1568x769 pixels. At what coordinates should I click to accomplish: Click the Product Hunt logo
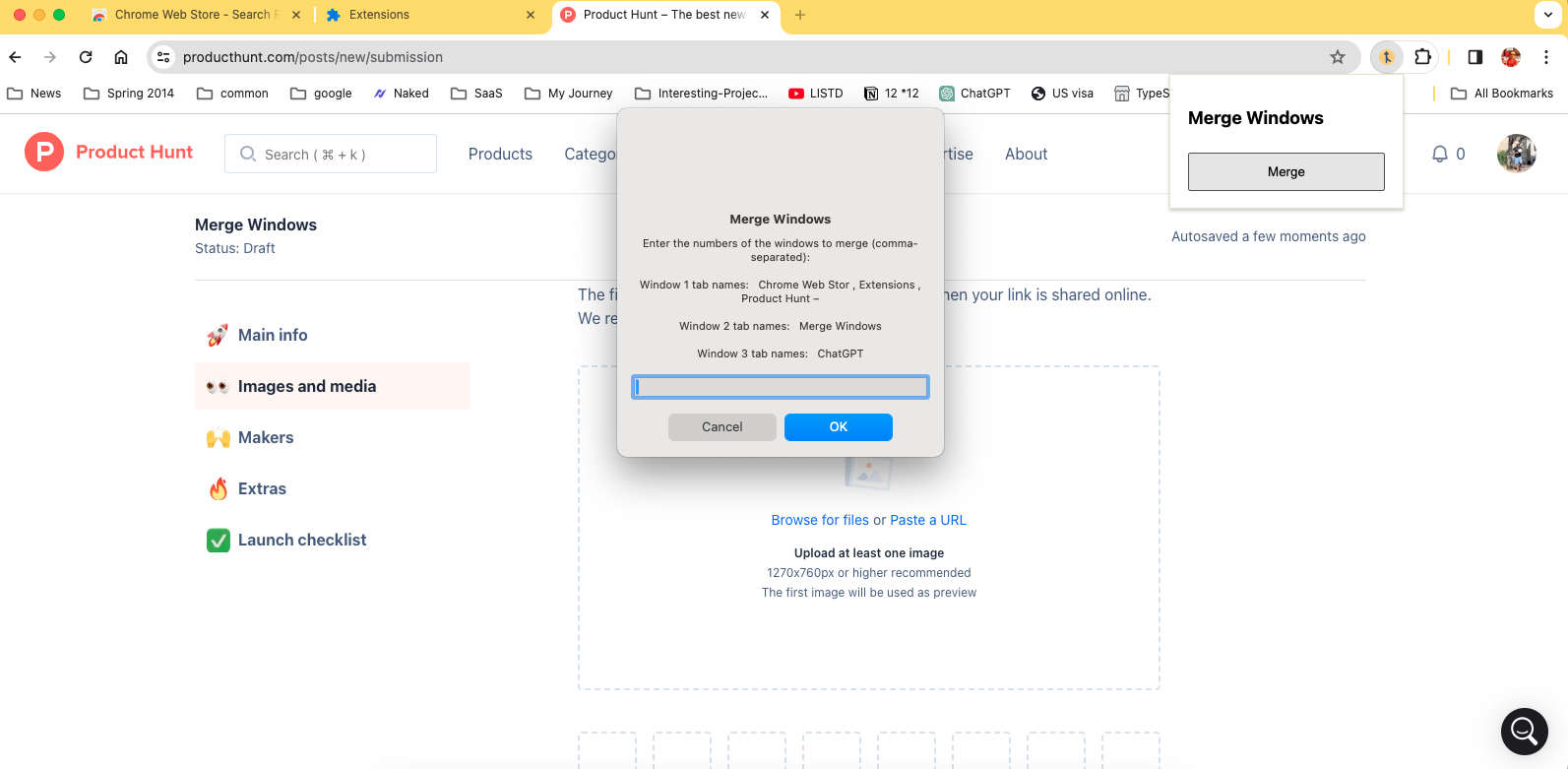(x=44, y=152)
